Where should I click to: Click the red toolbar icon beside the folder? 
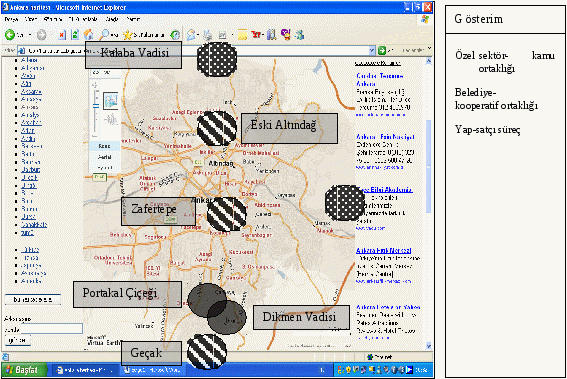pyautogui.click(x=256, y=35)
